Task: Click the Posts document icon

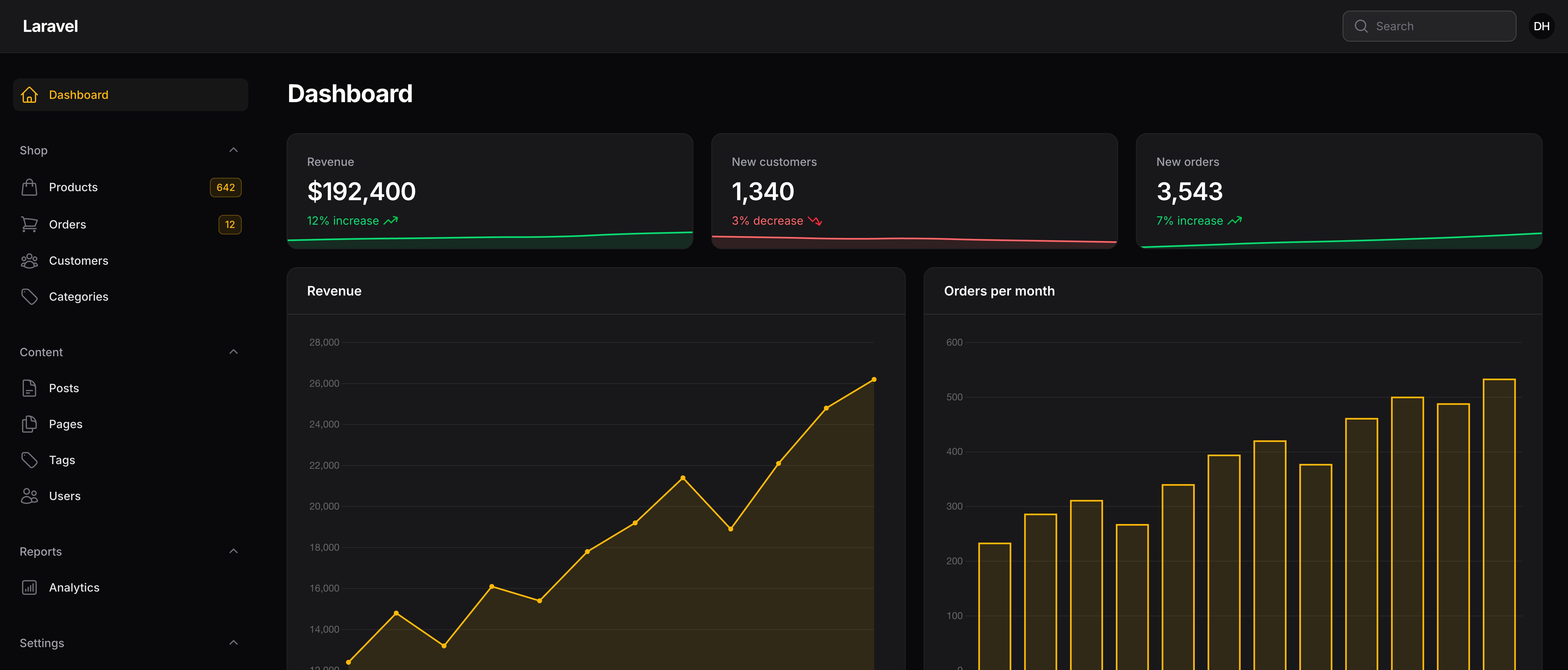Action: point(29,388)
